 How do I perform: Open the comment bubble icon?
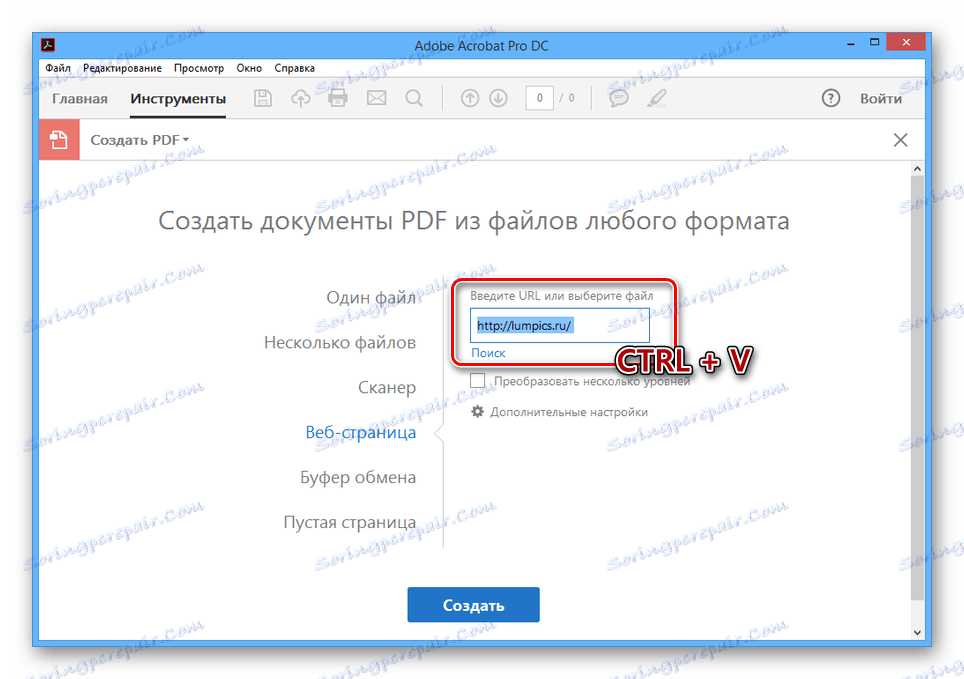click(618, 97)
